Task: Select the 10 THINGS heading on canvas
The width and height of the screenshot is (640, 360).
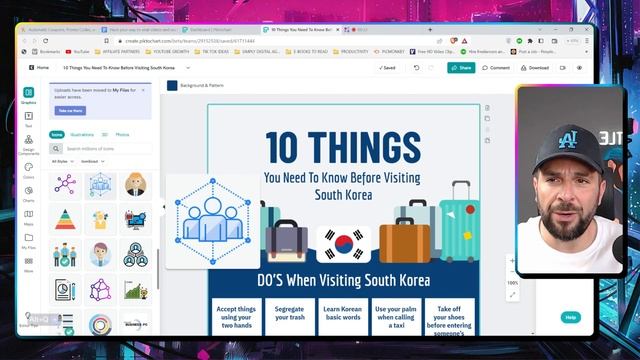Action: pyautogui.click(x=343, y=148)
